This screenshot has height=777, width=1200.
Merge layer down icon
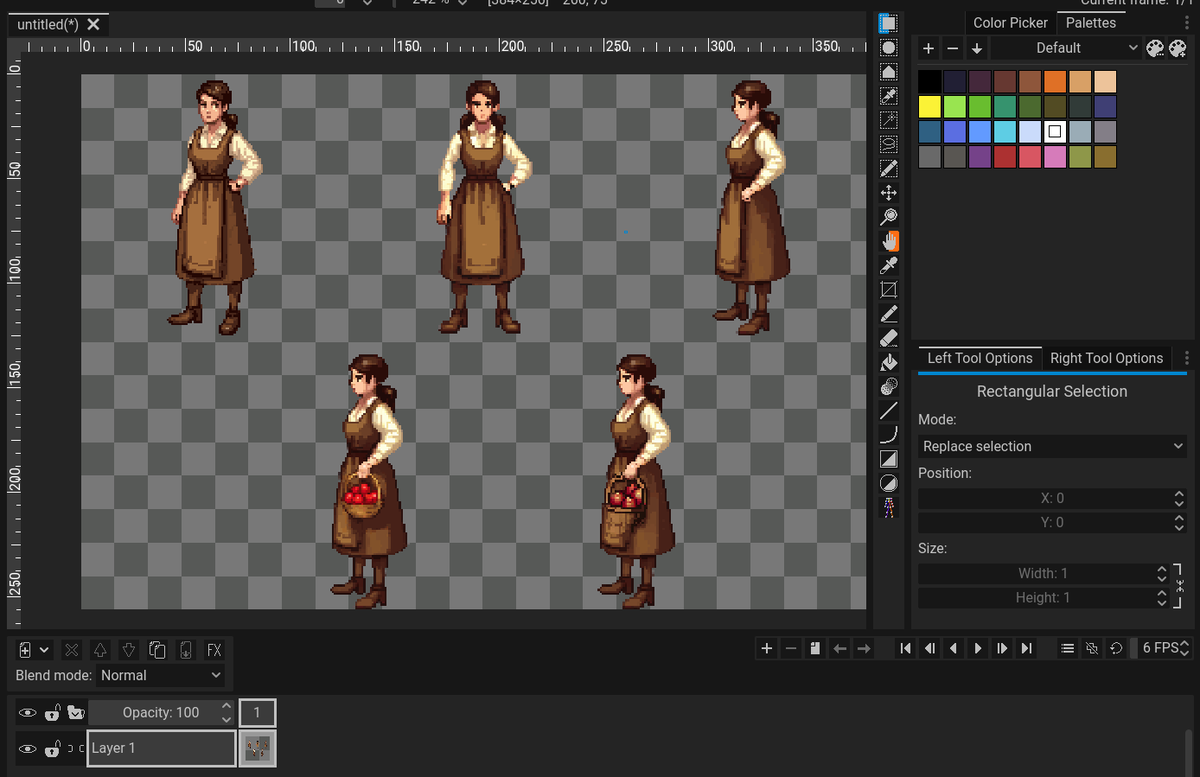tap(186, 650)
